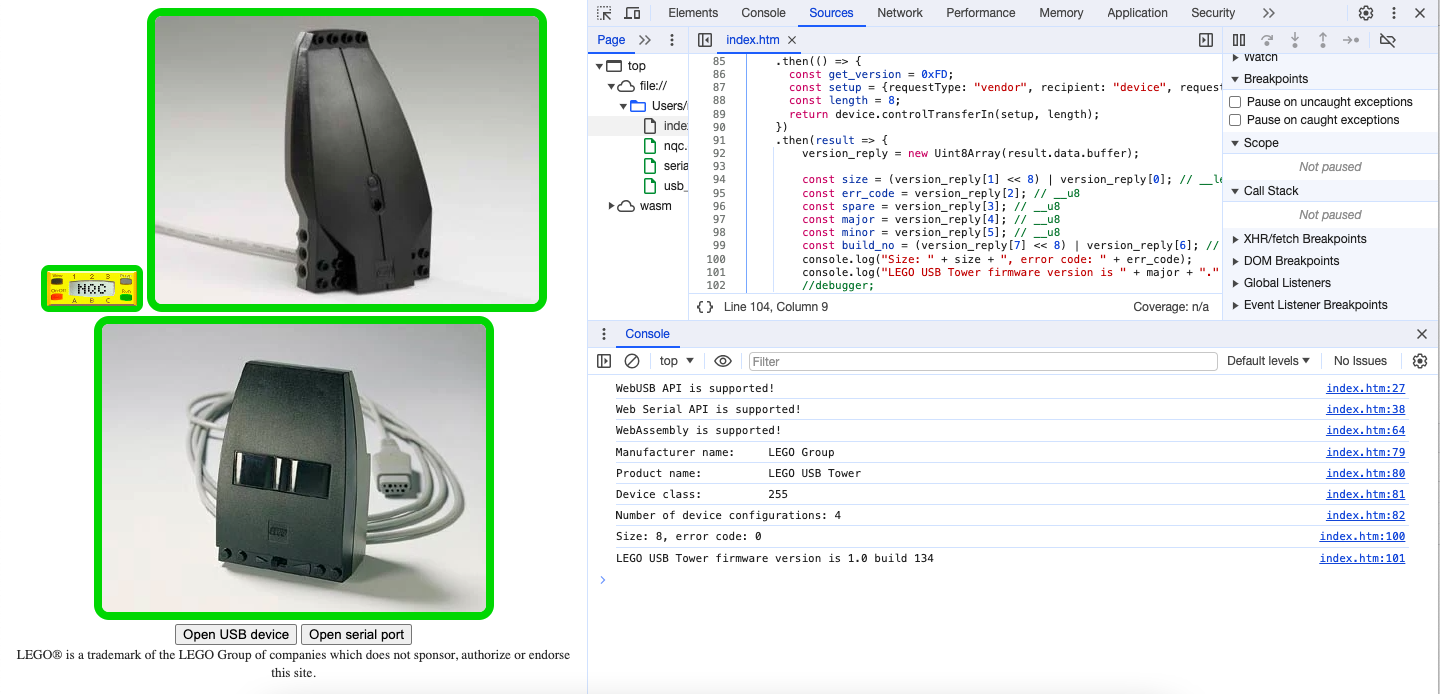Hide the debugger sidebar icon
Viewport: 1440px width, 694px height.
(x=1206, y=40)
